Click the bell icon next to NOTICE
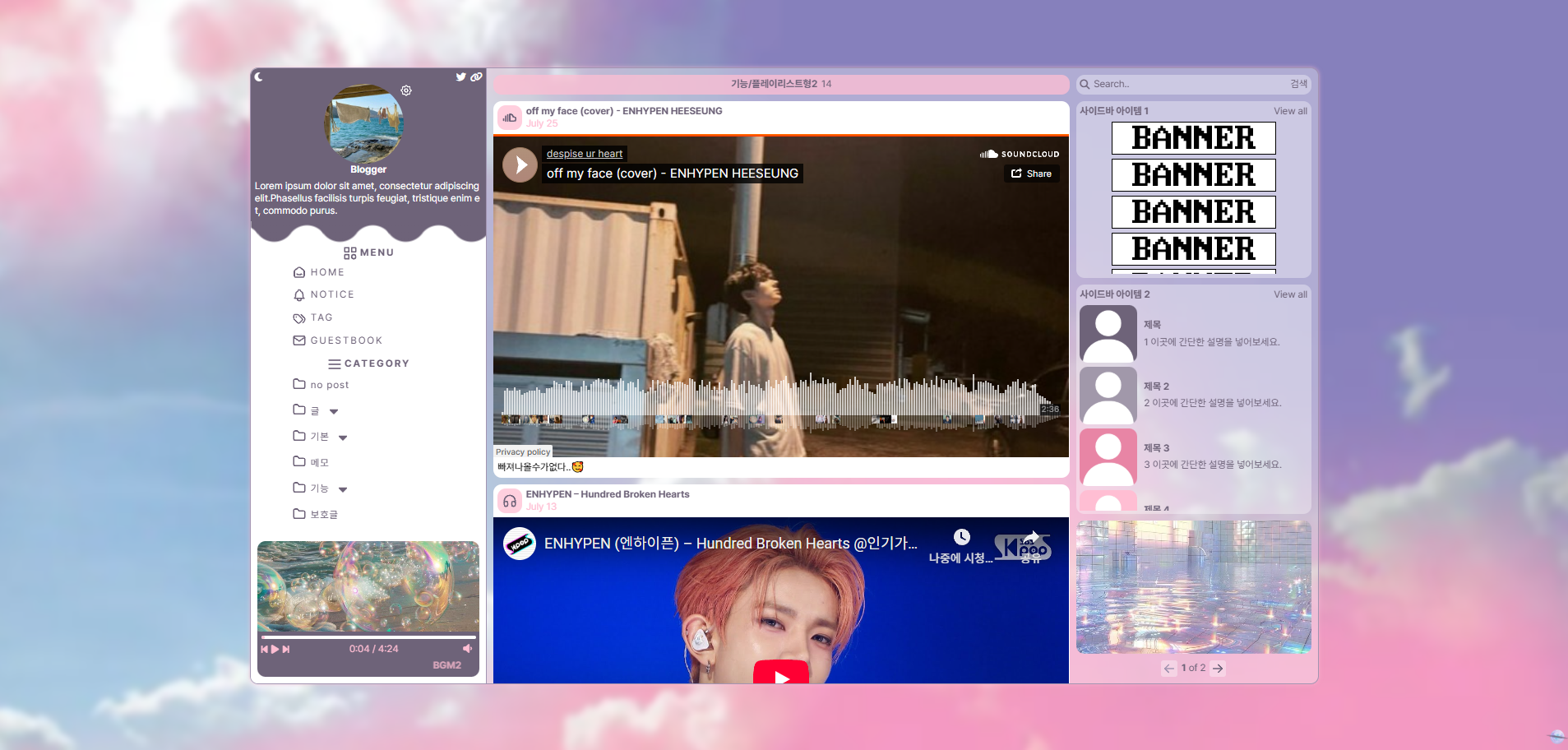This screenshot has width=1568, height=750. coord(299,294)
